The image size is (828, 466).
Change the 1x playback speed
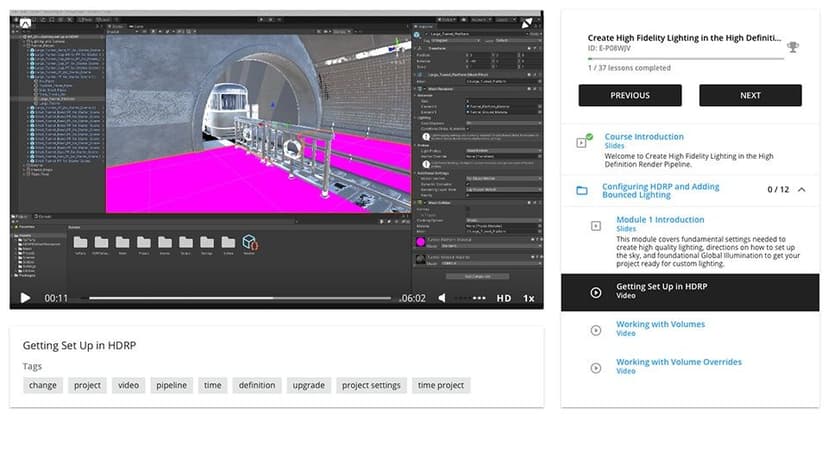point(529,298)
